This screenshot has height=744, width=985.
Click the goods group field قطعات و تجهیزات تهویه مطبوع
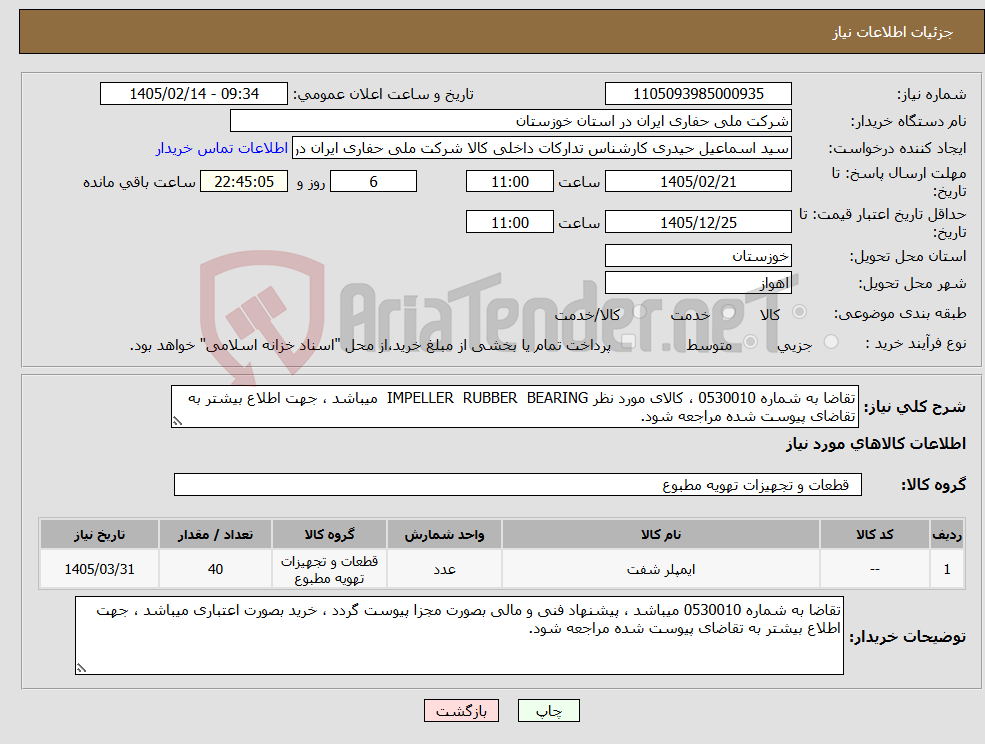click(x=518, y=484)
